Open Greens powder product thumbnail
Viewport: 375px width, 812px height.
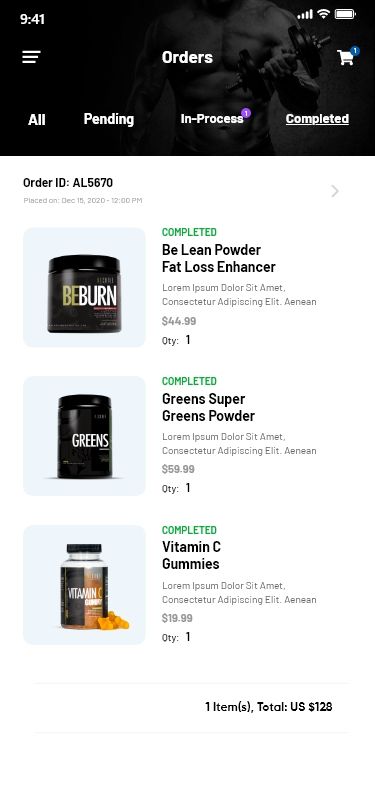click(x=84, y=436)
